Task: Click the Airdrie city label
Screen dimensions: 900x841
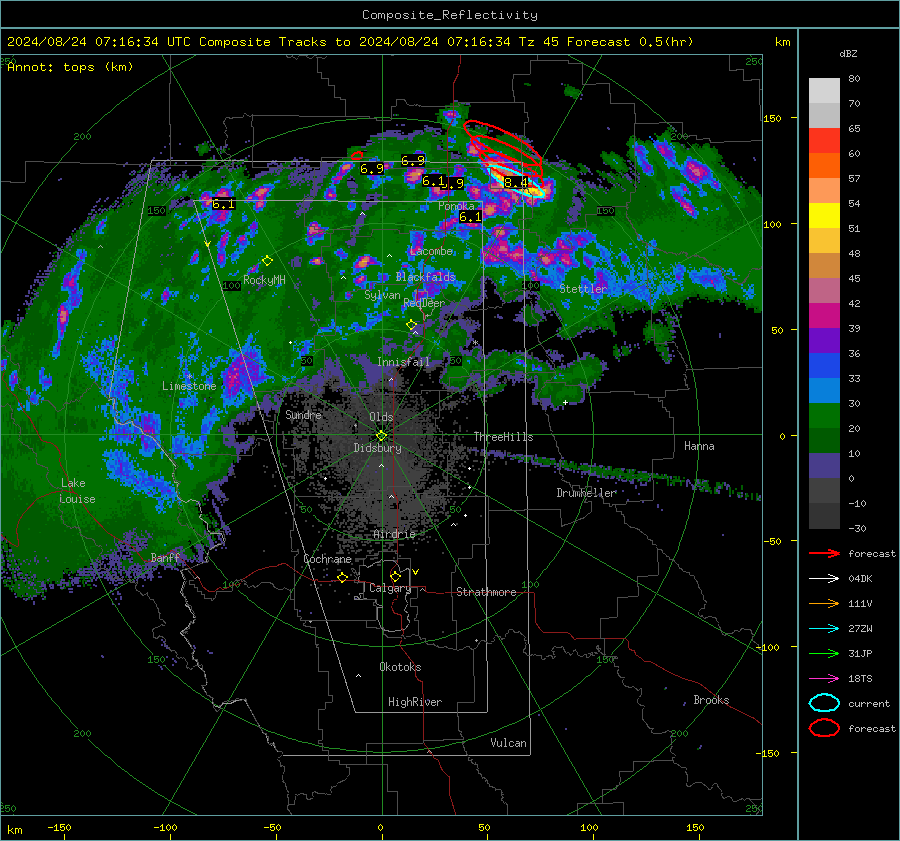Action: 394,534
